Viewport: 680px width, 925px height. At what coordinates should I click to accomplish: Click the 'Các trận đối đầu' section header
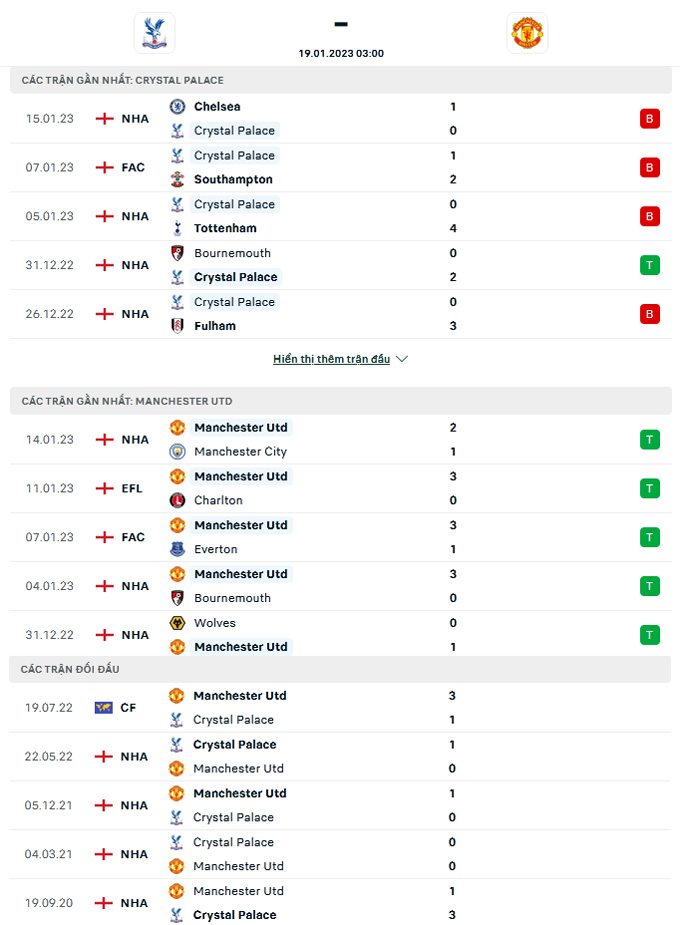[70, 669]
